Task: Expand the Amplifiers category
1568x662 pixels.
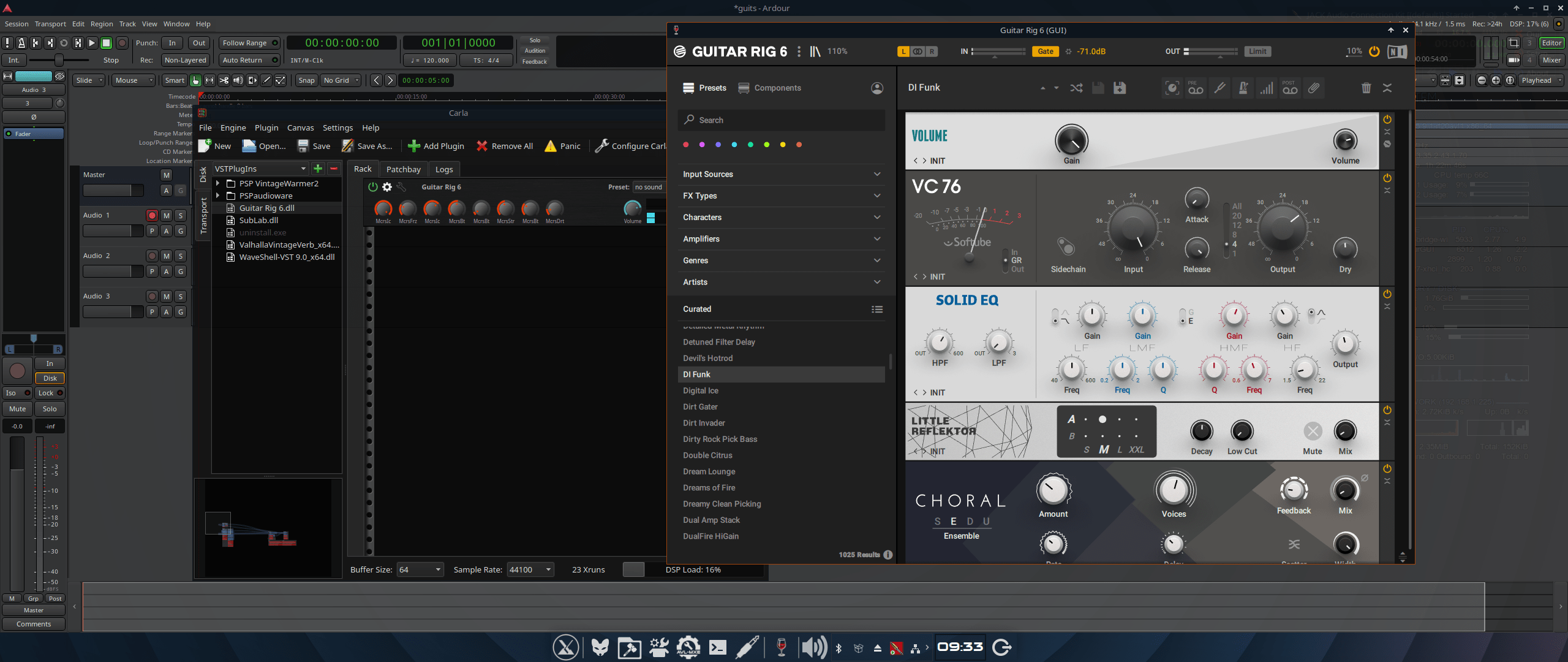Action: [x=781, y=239]
